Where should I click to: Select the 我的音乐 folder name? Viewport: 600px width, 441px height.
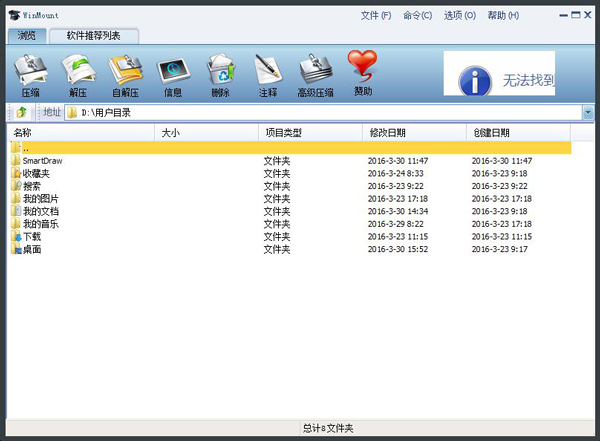41,224
